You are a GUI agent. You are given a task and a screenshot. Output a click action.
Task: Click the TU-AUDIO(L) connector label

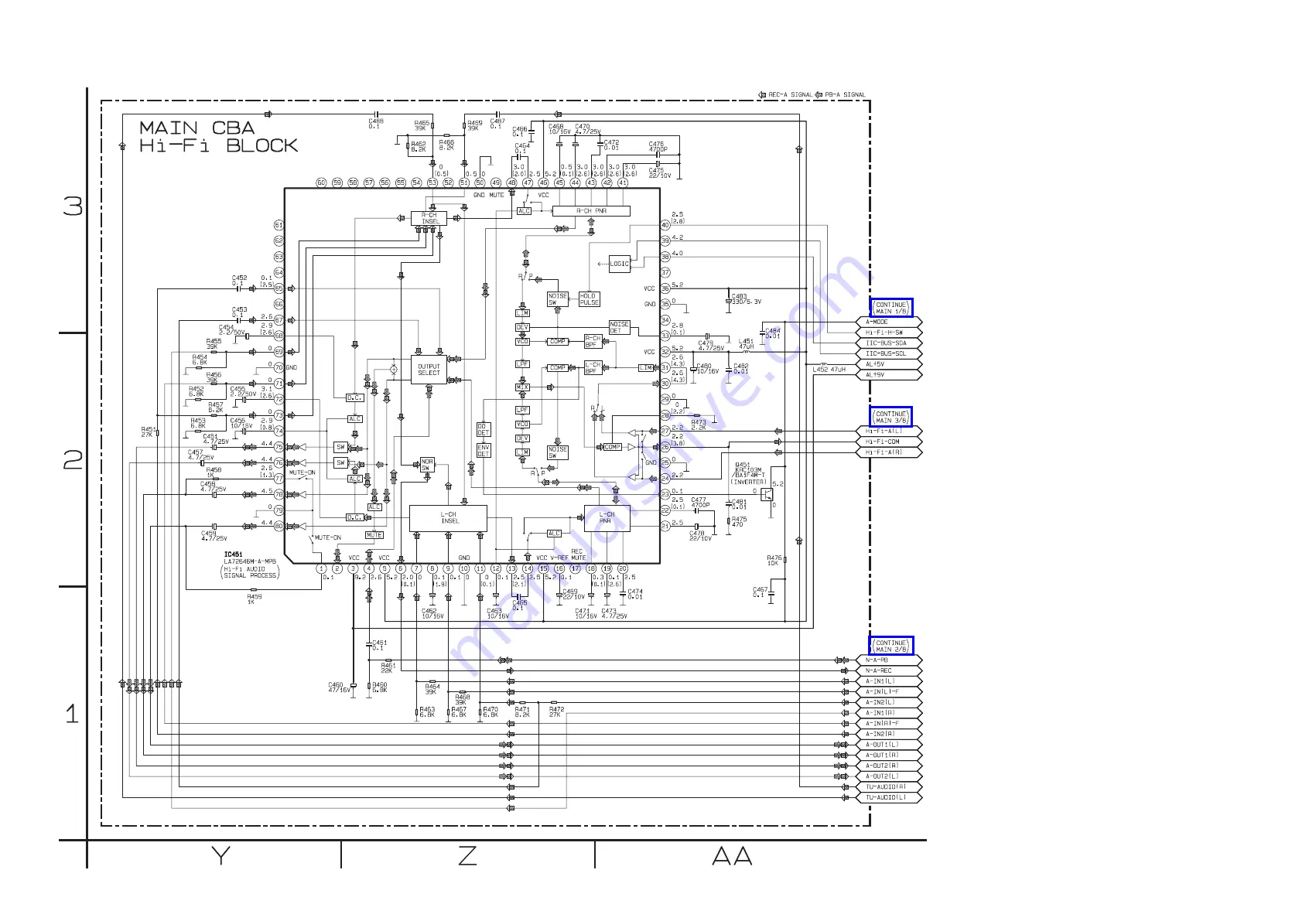point(889,797)
